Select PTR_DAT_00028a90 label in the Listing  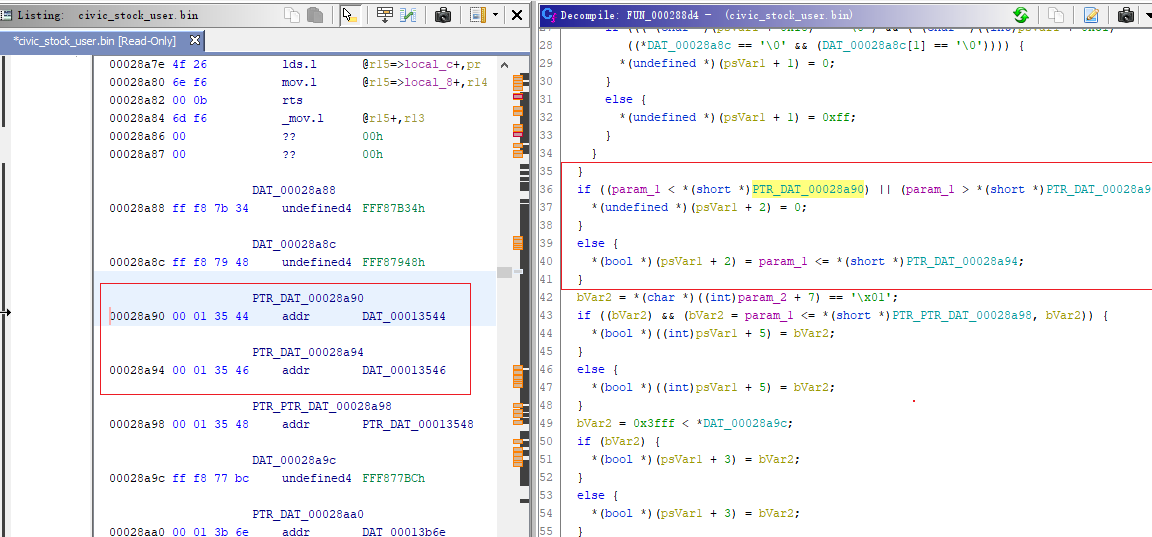coord(308,298)
